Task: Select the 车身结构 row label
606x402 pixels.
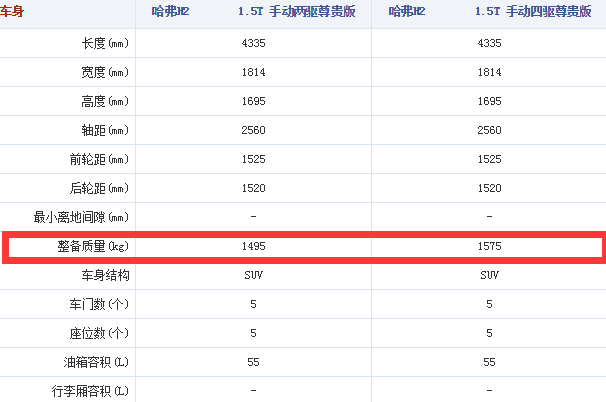Action: click(x=105, y=275)
